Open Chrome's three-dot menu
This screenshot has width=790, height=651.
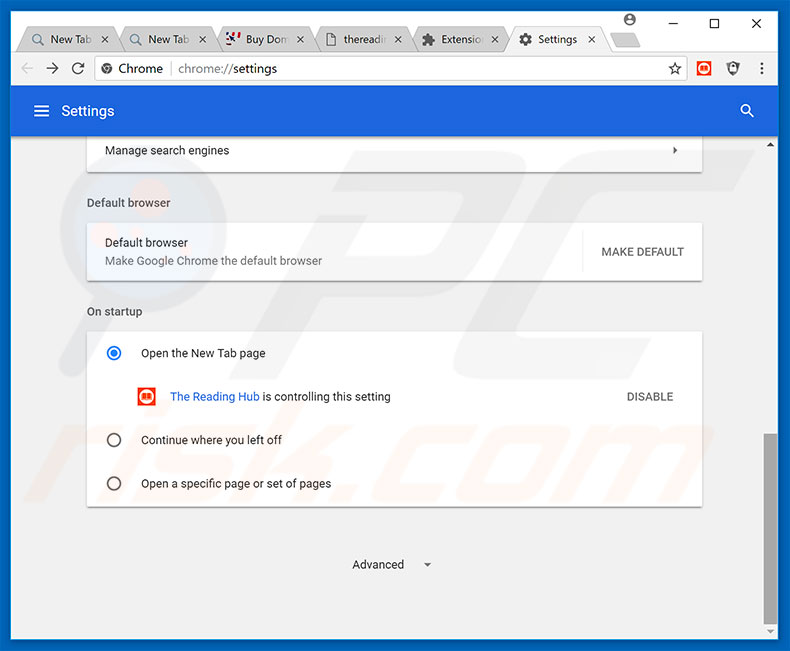tap(762, 68)
